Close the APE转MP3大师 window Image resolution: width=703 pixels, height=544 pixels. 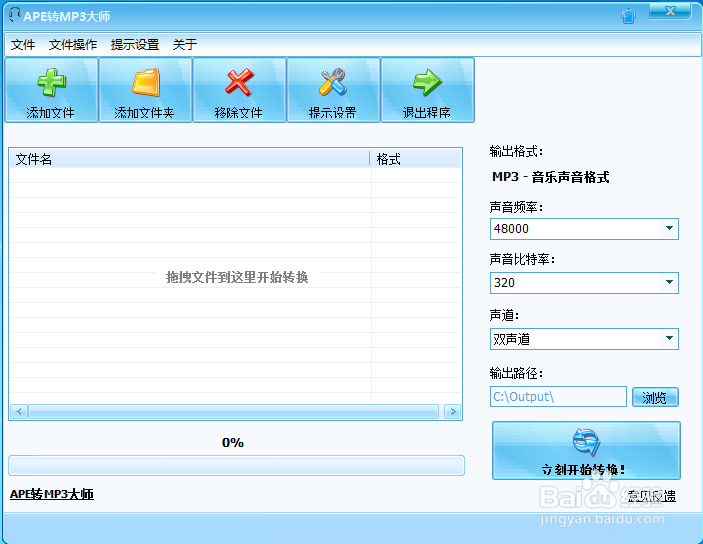670,11
